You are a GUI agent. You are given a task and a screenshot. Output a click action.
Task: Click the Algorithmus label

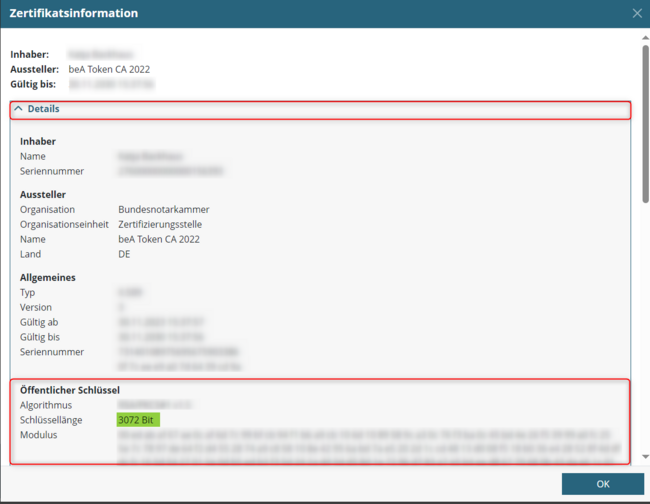pos(48,405)
